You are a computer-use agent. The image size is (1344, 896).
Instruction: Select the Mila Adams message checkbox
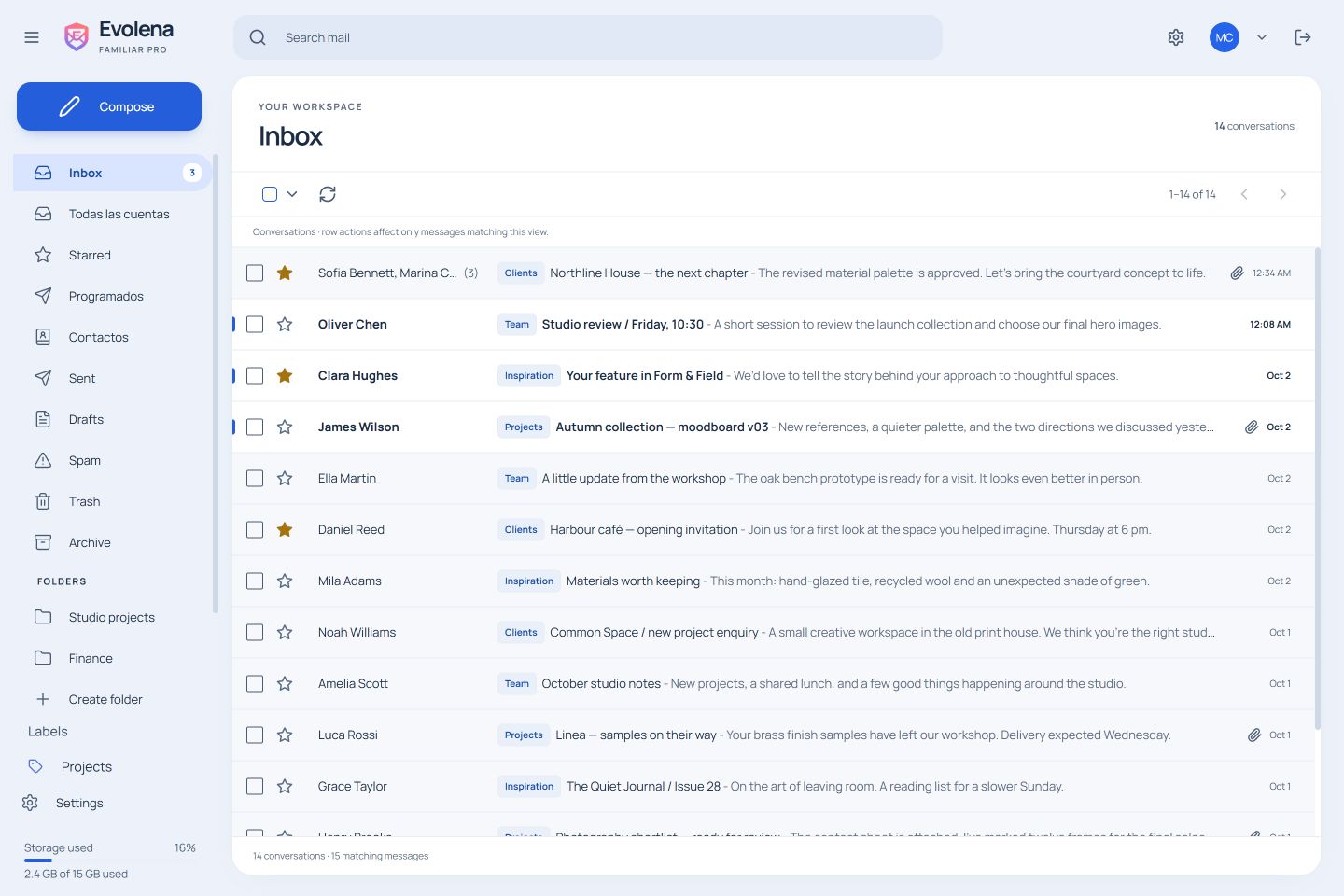pos(255,581)
